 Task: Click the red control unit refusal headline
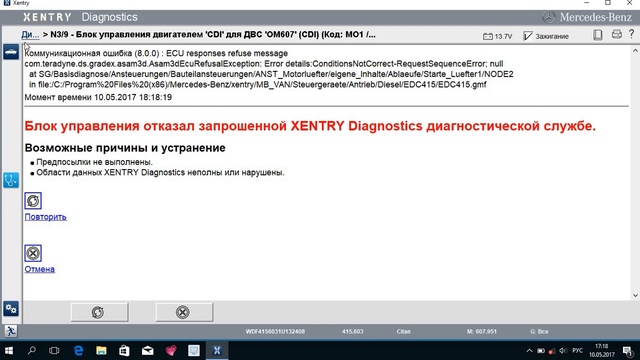310,126
